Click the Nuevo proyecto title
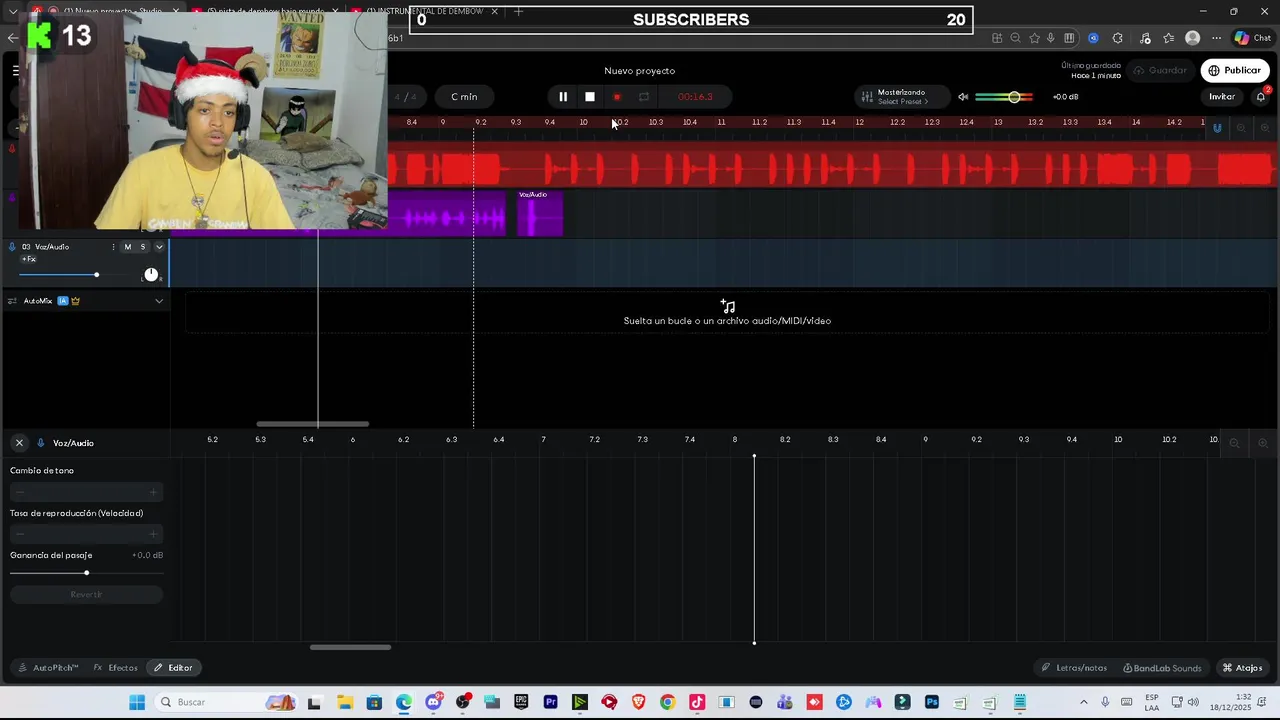This screenshot has width=1280, height=720. pyautogui.click(x=640, y=71)
